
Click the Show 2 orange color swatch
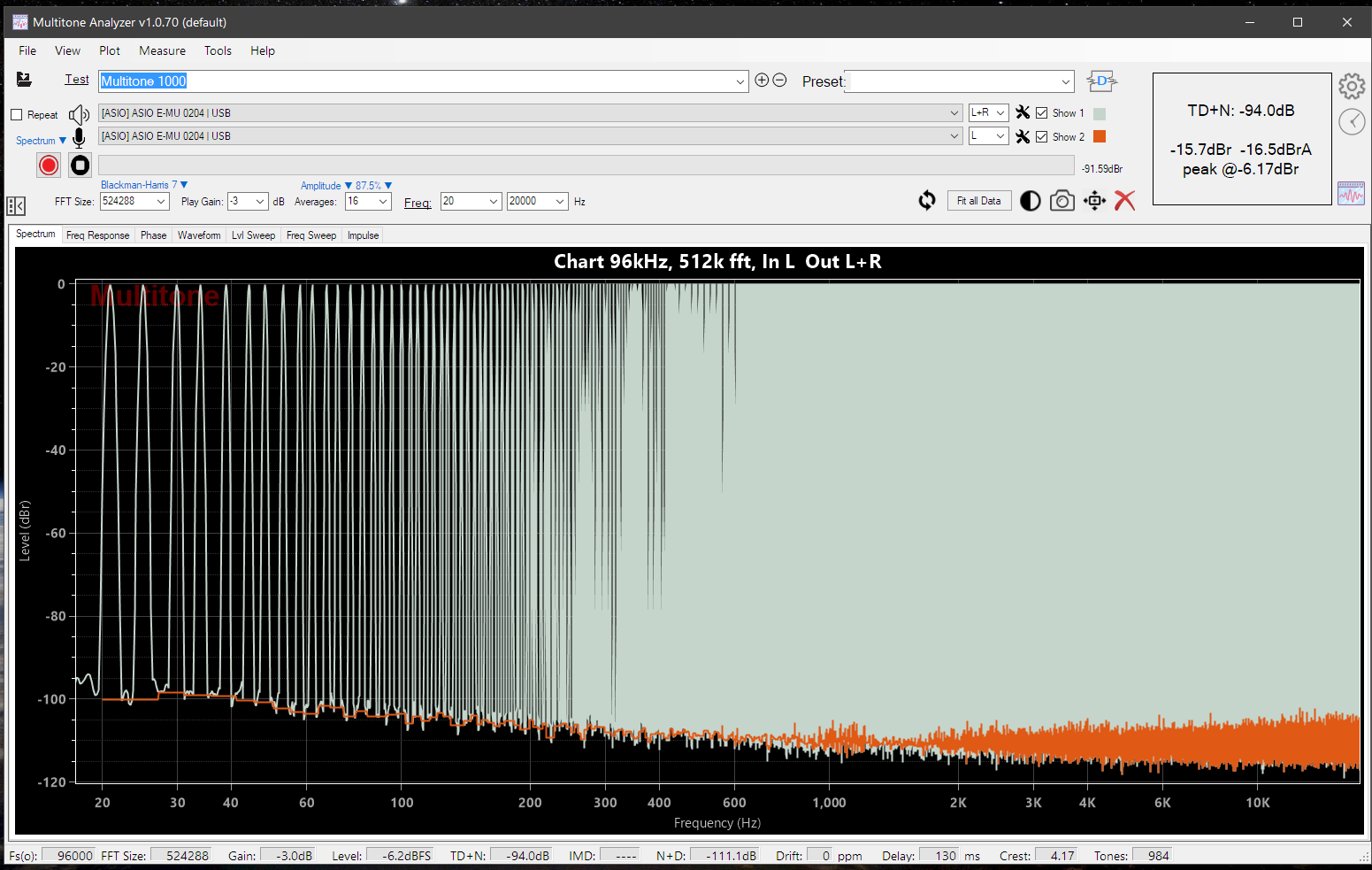click(x=1100, y=136)
